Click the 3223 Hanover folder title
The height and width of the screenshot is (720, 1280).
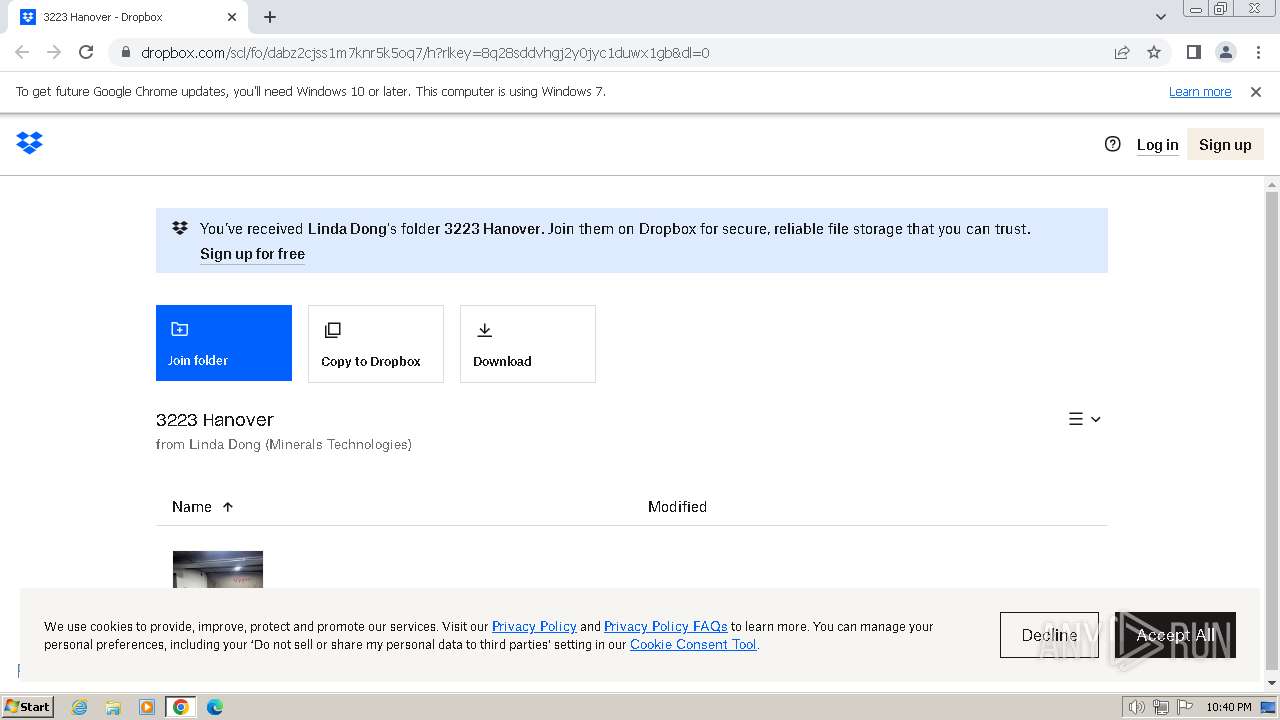point(215,420)
